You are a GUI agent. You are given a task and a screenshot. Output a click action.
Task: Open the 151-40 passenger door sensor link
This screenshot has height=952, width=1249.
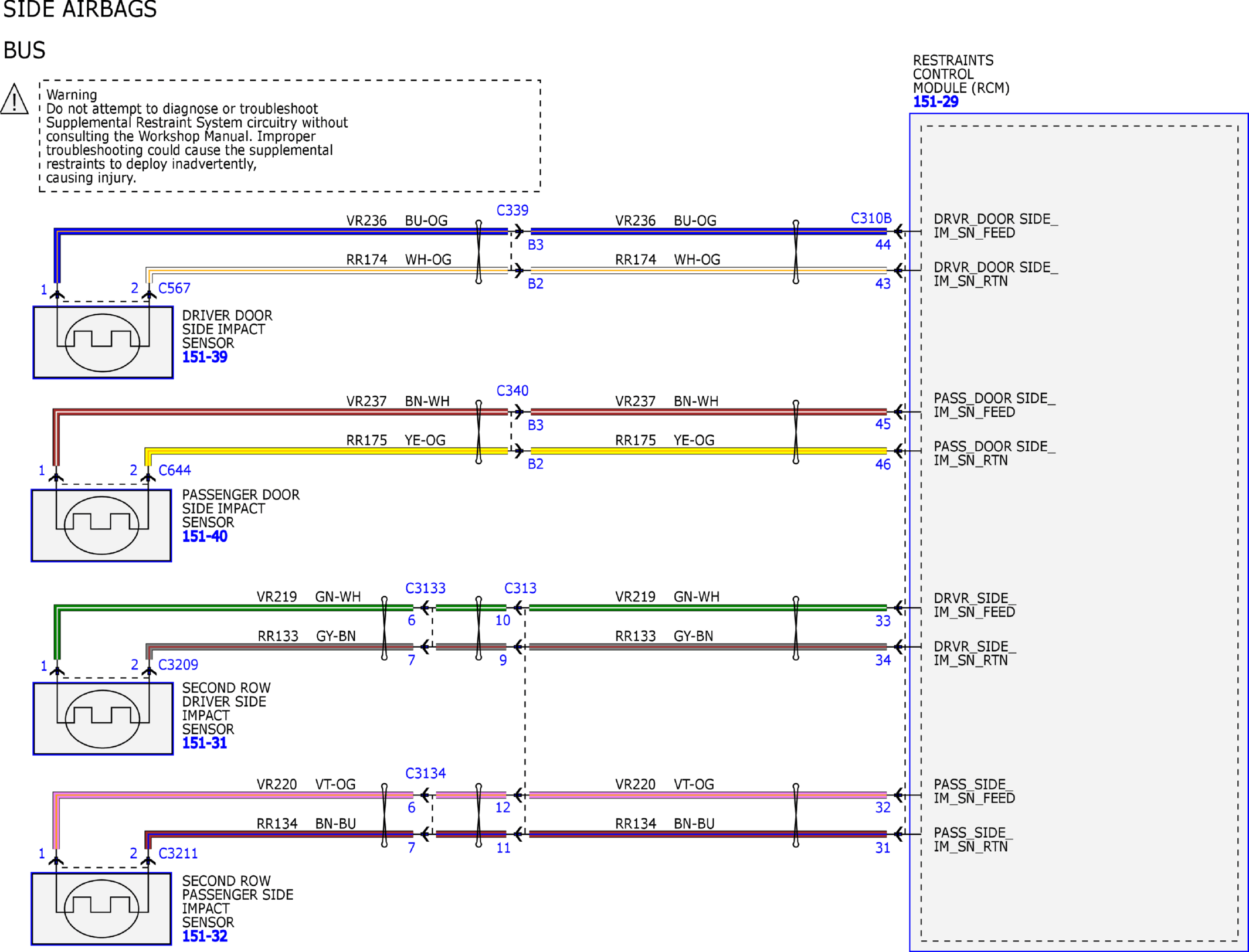point(205,536)
